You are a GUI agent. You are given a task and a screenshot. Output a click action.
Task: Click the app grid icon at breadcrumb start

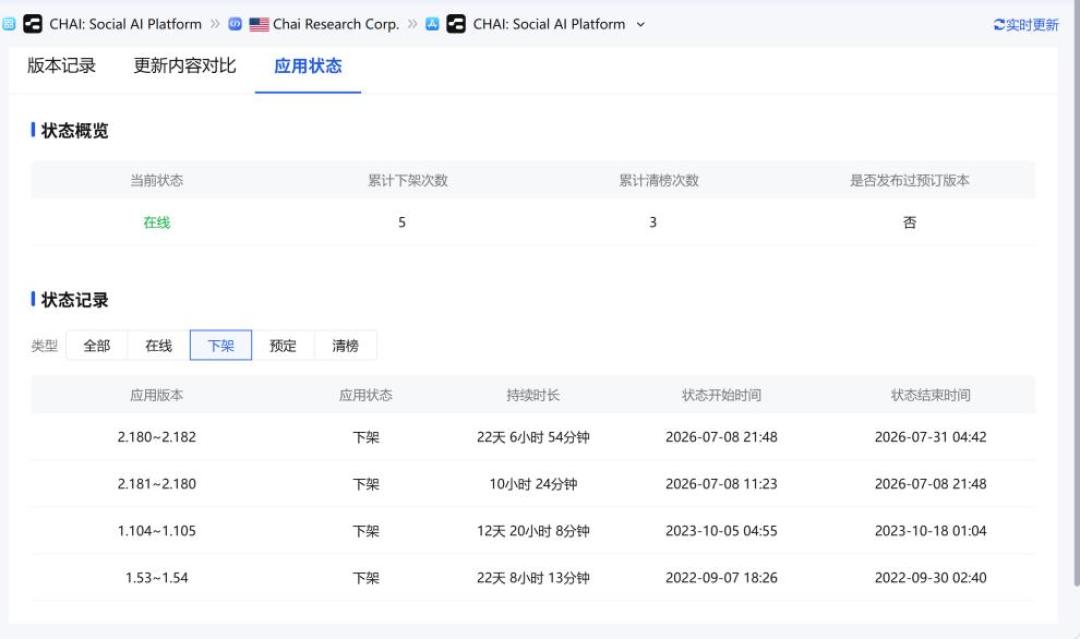8,24
